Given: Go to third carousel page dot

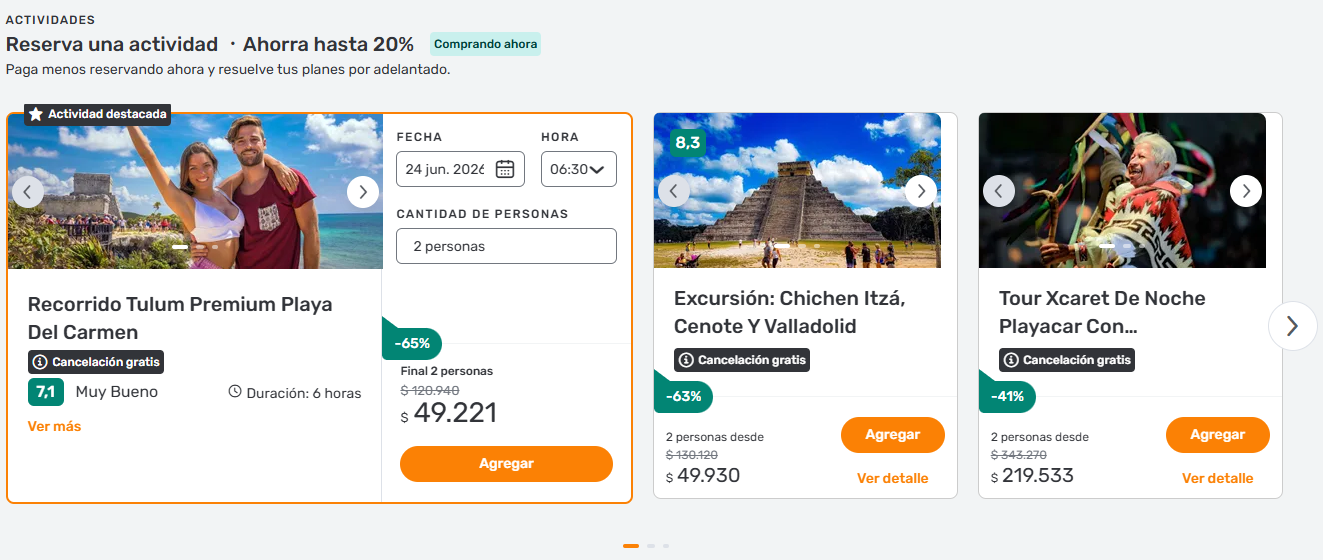Looking at the screenshot, I should 666,546.
